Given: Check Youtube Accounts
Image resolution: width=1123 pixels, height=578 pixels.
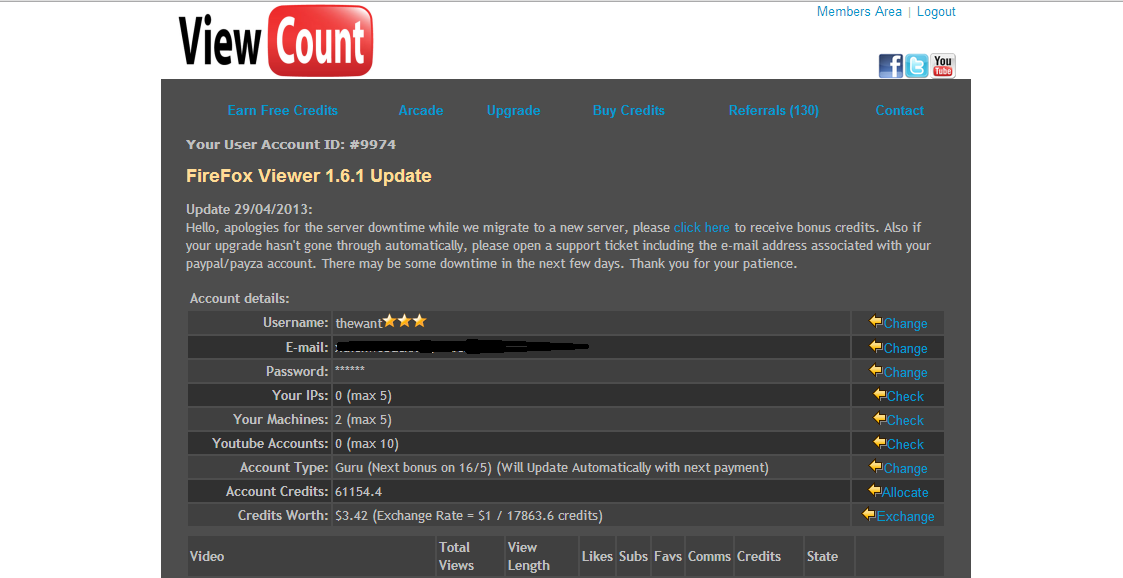Looking at the screenshot, I should (905, 444).
